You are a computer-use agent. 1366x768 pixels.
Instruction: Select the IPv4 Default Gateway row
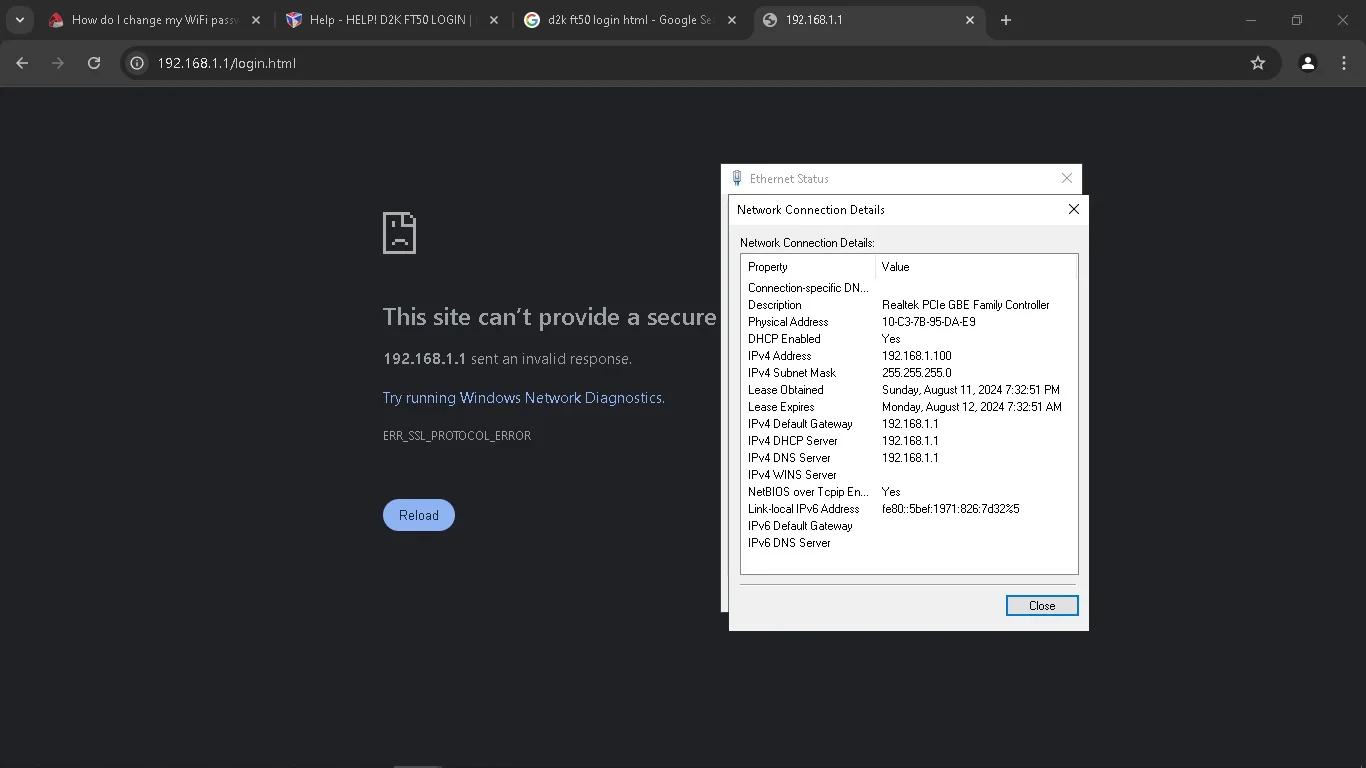coord(909,424)
